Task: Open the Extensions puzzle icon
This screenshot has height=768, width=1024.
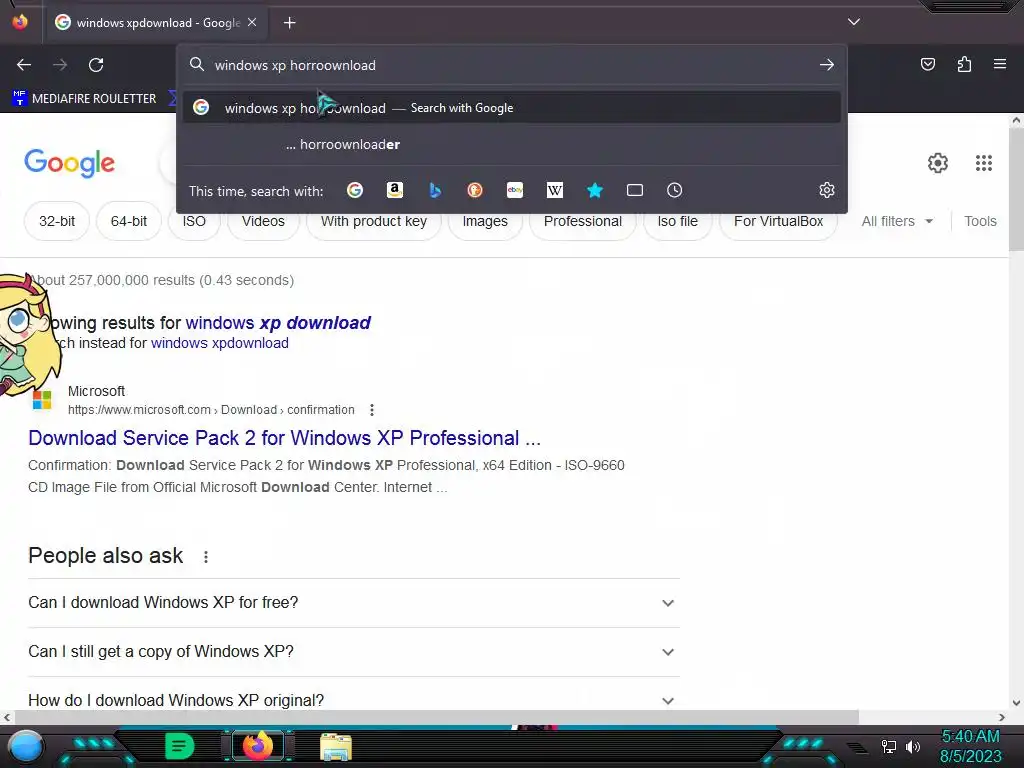Action: pyautogui.click(x=964, y=64)
